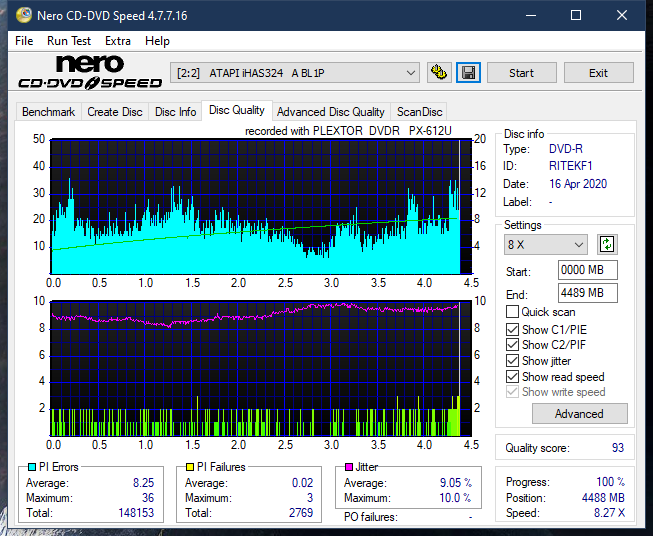Screen dimensions: 653x536
Task: Click the date 16 Apr 2020
Action: 578,184
